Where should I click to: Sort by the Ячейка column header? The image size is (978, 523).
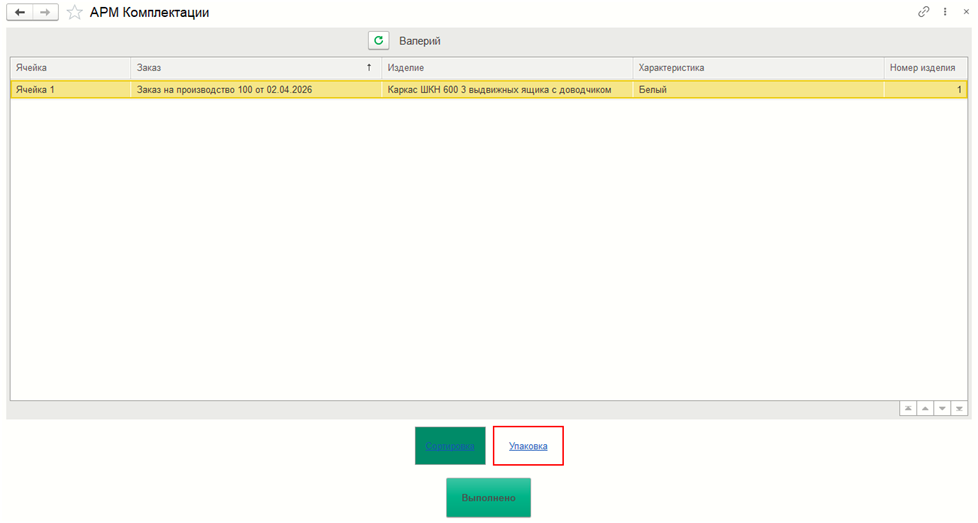[70, 67]
